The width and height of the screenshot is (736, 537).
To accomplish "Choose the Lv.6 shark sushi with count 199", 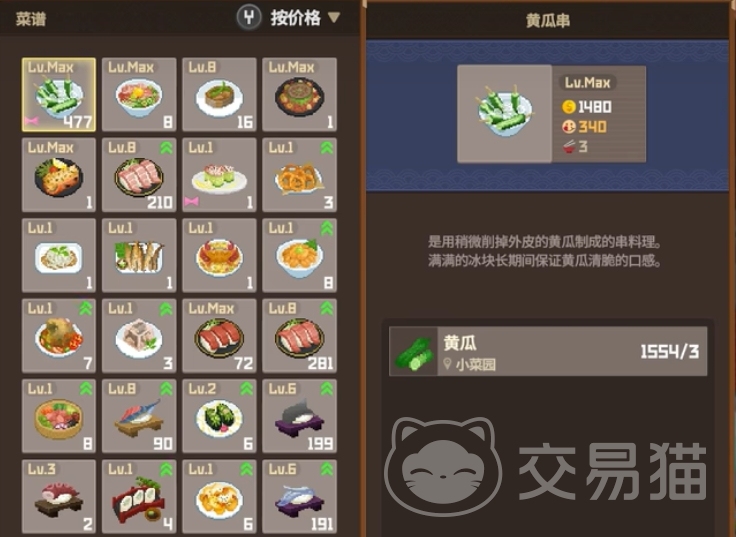I will point(299,415).
